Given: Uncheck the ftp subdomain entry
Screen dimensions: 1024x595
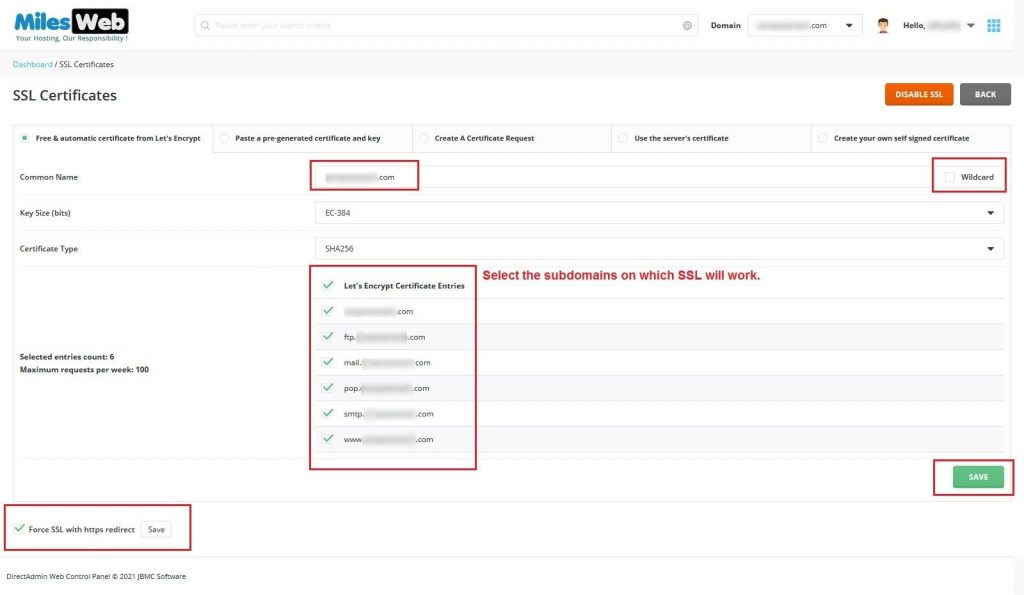Looking at the screenshot, I should 327,337.
